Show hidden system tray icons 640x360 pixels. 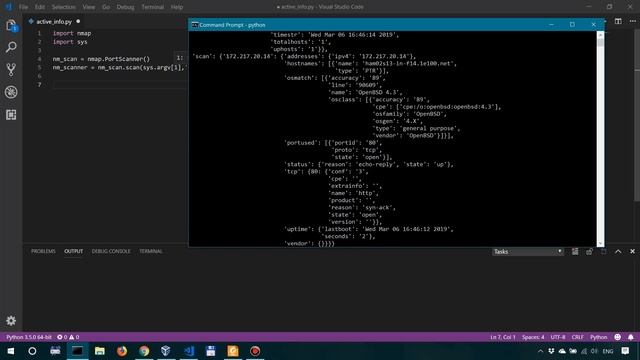point(540,351)
